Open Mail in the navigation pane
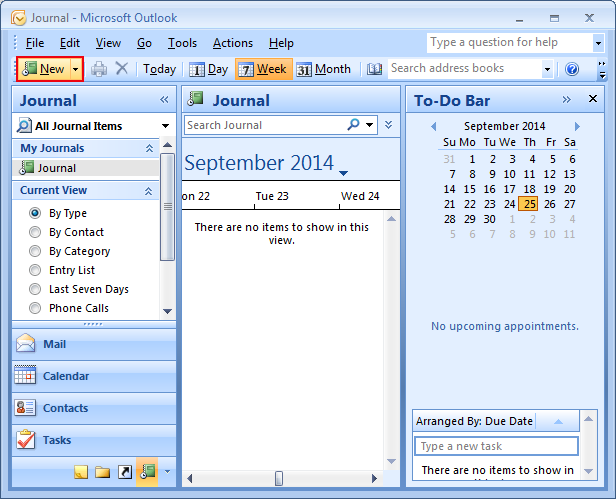The image size is (616, 499). coord(94,344)
